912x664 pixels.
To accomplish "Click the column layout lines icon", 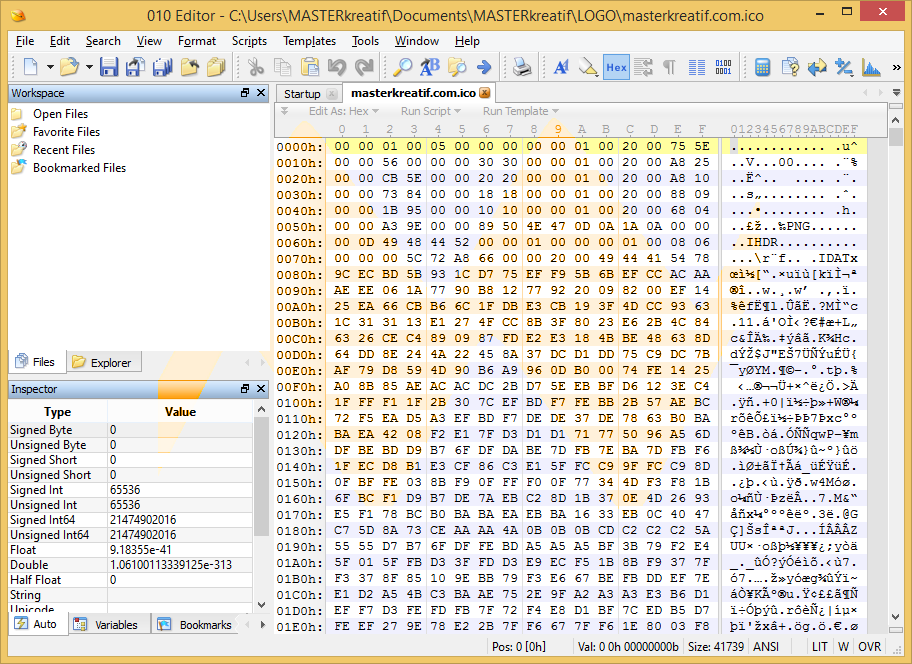I will (x=697, y=67).
